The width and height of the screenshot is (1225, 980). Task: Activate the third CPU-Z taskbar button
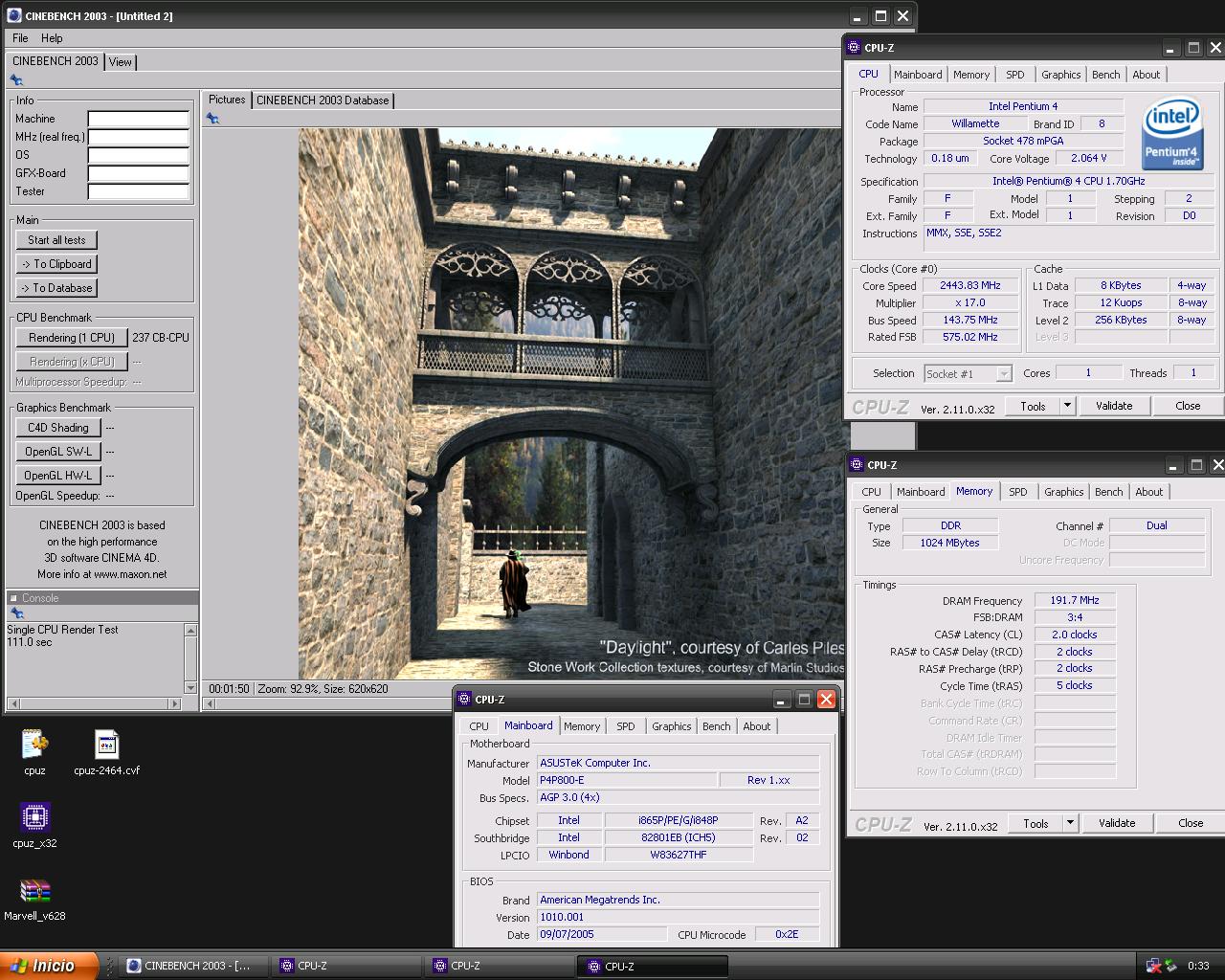653,966
